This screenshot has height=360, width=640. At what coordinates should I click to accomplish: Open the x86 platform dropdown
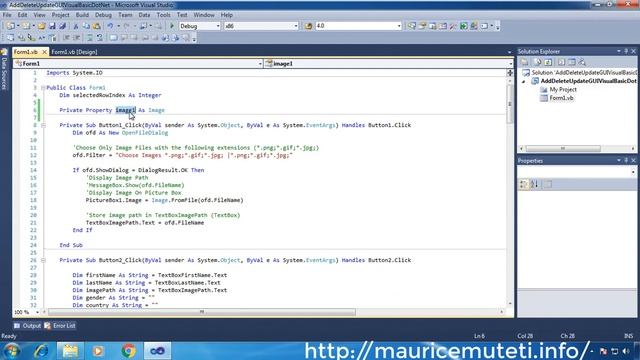[x=296, y=26]
